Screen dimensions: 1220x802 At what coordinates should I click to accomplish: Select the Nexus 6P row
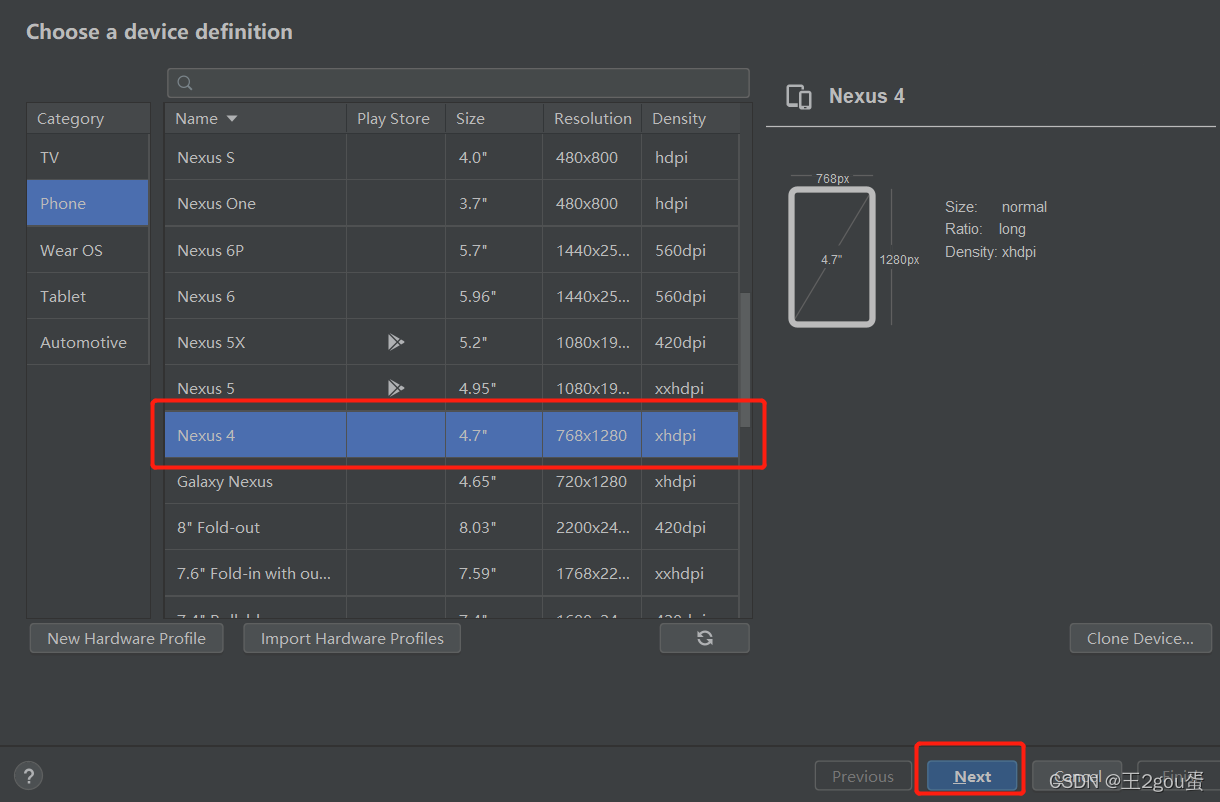coord(451,250)
